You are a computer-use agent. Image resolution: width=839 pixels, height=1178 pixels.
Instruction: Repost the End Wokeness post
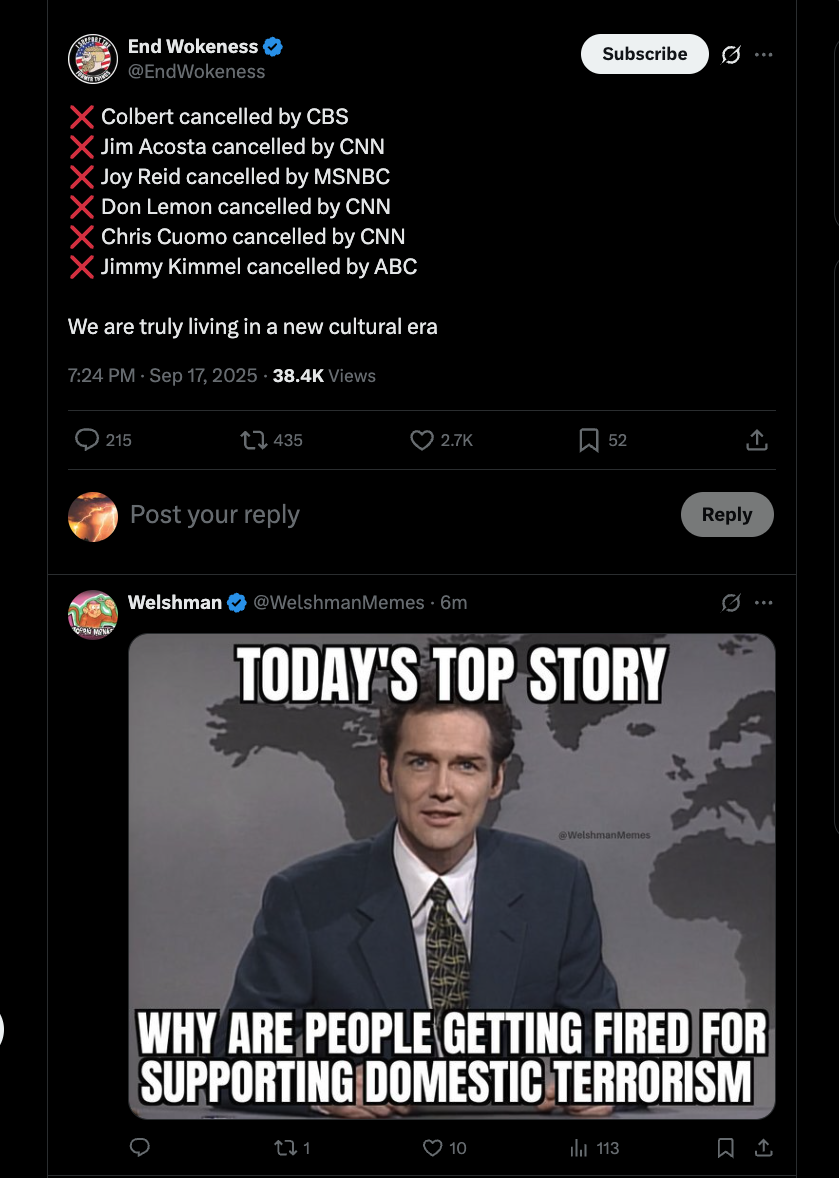point(254,440)
